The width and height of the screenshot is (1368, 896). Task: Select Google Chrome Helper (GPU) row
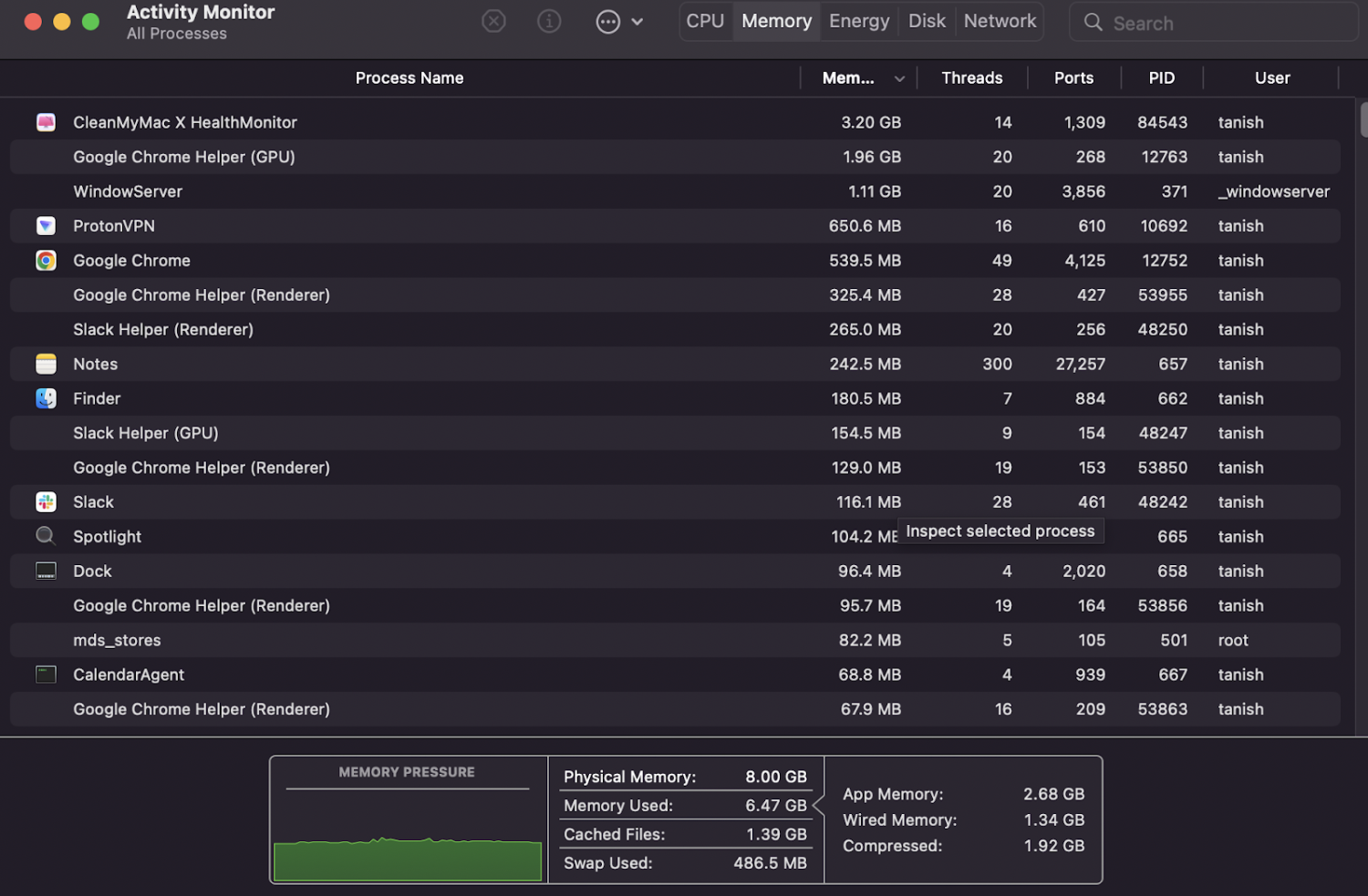(x=675, y=157)
